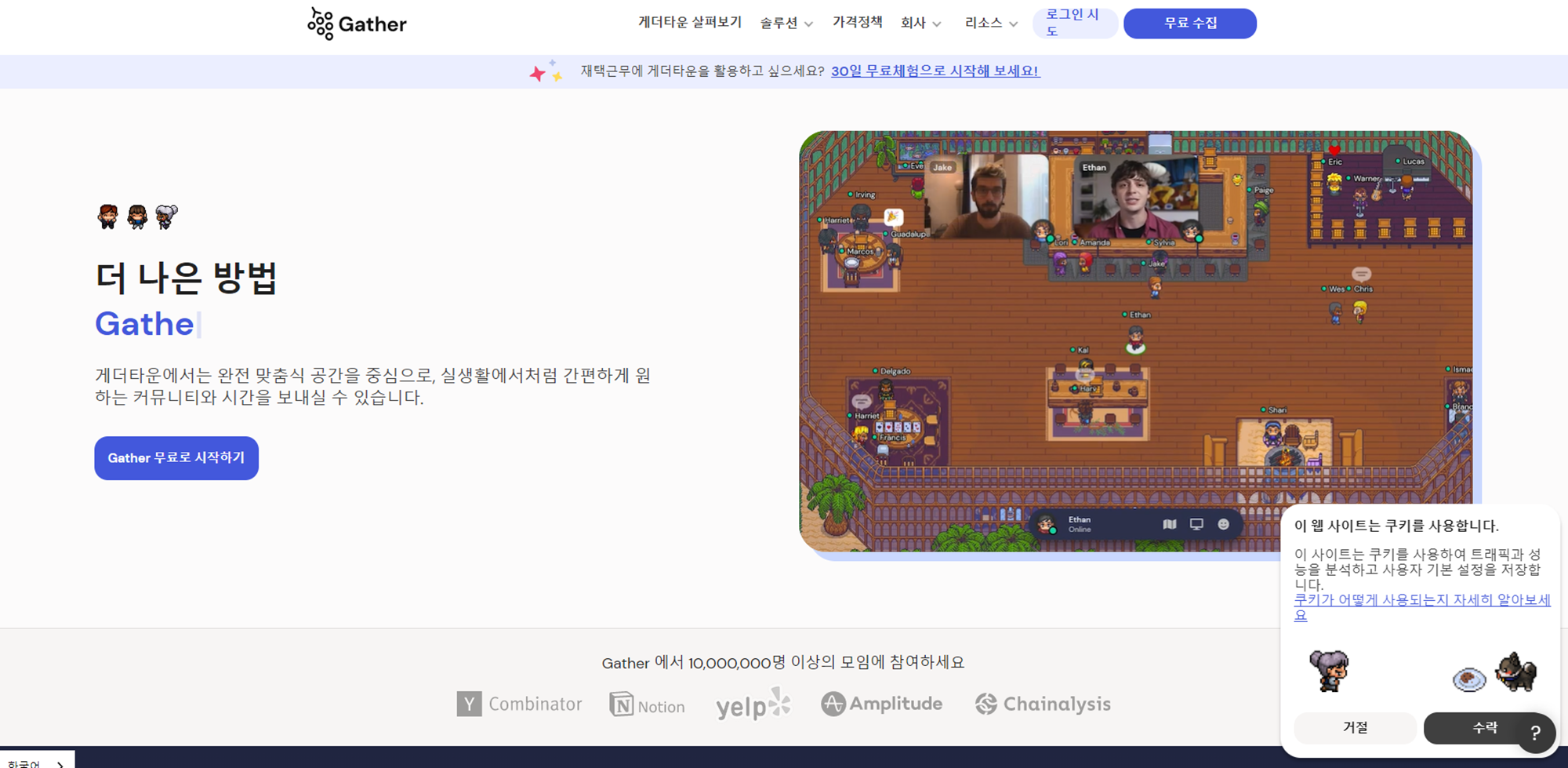Click the cookie plate icon in popup
This screenshot has width=1568, height=768.
tap(1468, 679)
